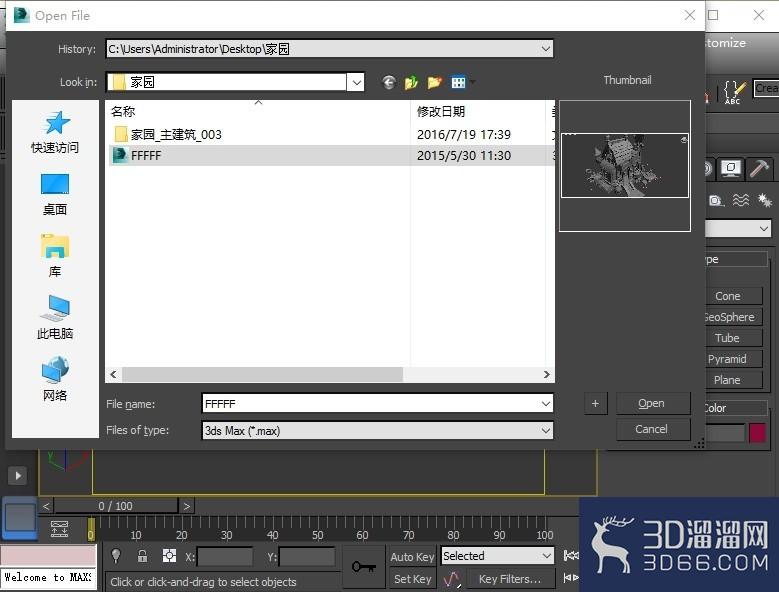
Task: Click the large Set Keys key icon
Action: tap(364, 566)
